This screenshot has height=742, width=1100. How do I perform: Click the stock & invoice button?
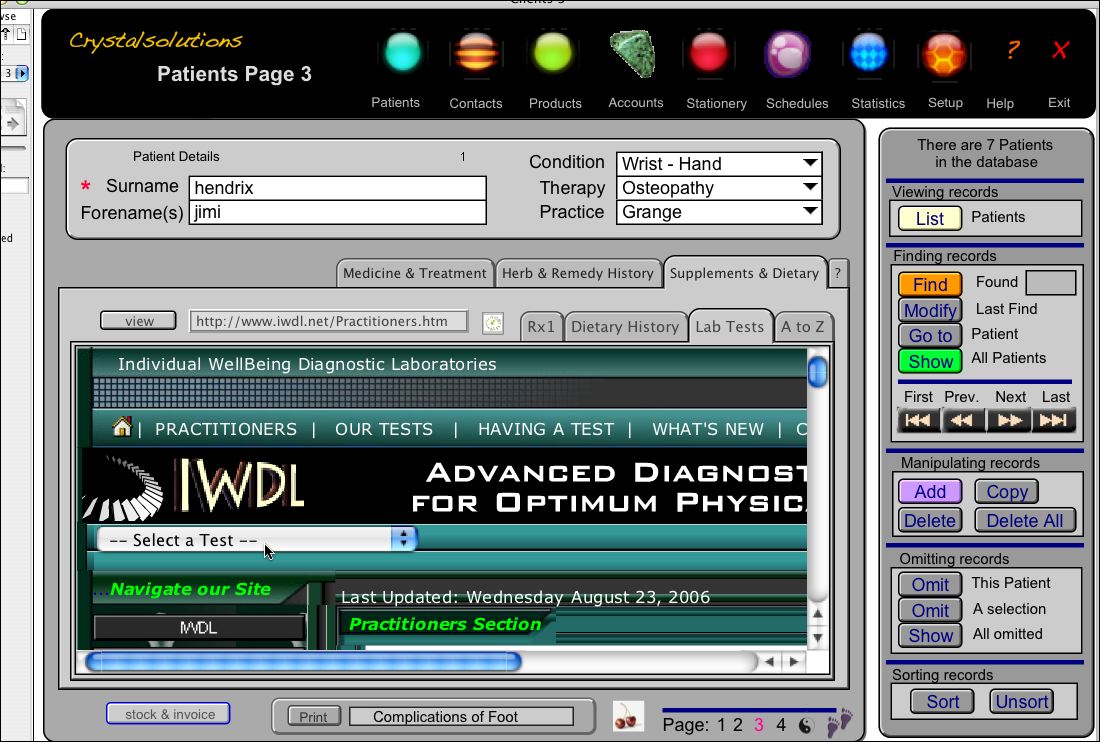click(168, 714)
